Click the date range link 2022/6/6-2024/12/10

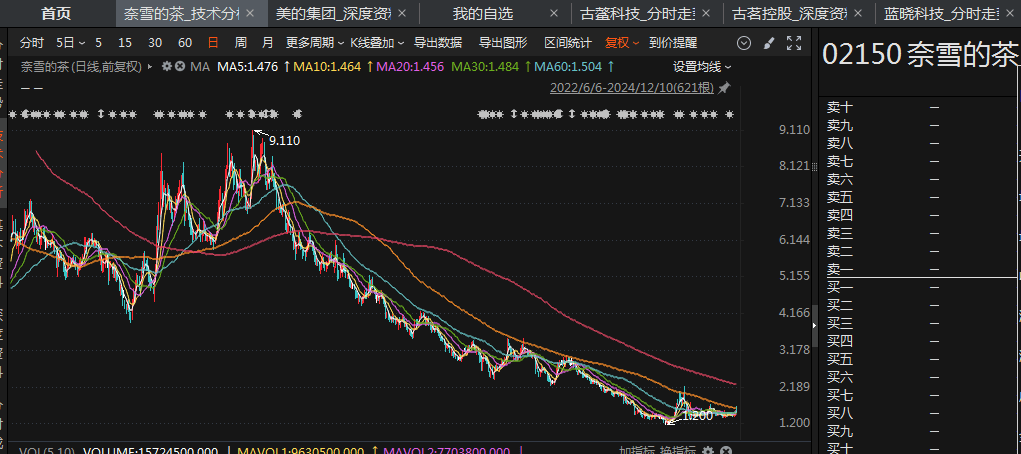click(x=632, y=88)
